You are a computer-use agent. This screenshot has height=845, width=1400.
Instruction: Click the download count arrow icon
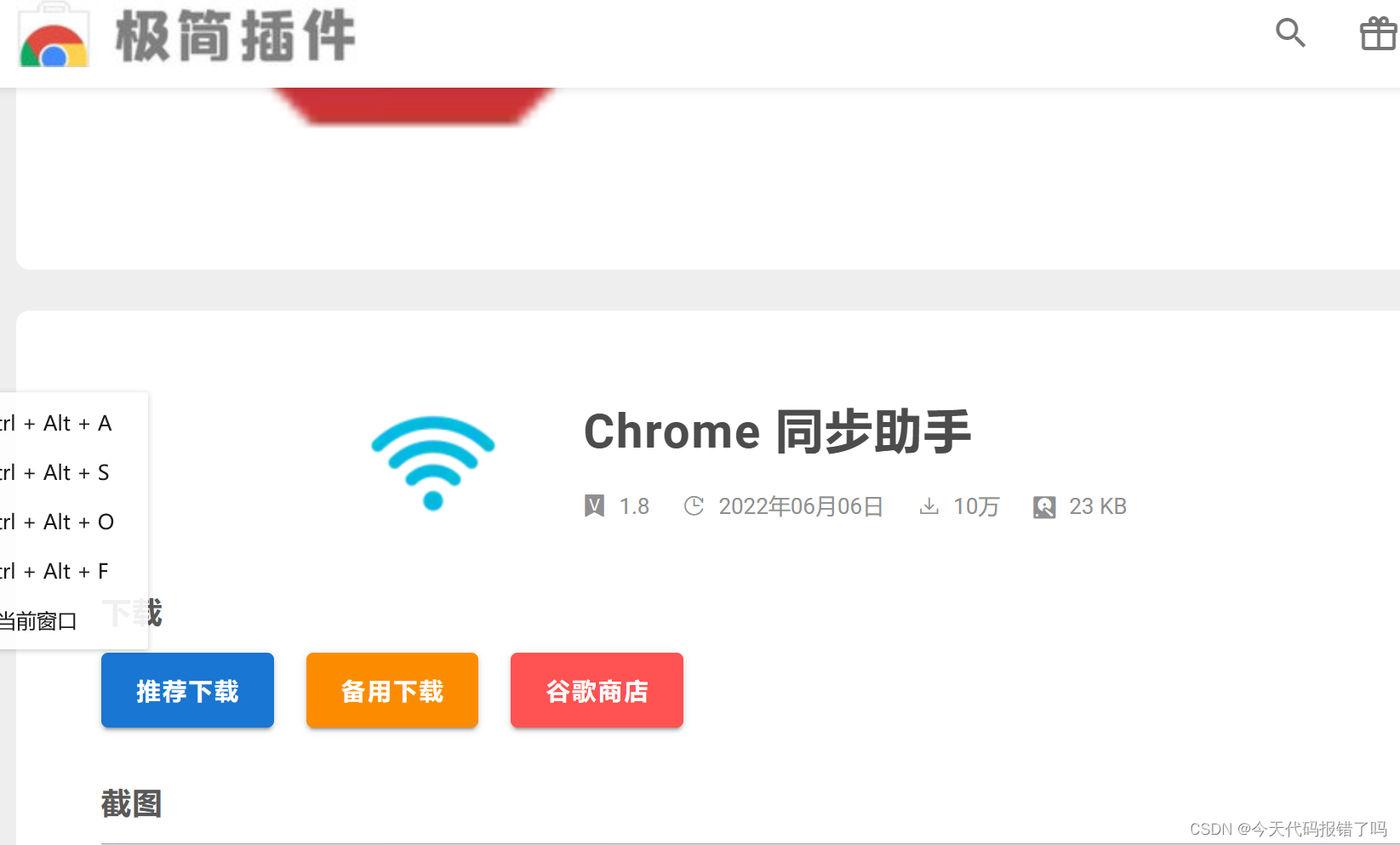[929, 506]
